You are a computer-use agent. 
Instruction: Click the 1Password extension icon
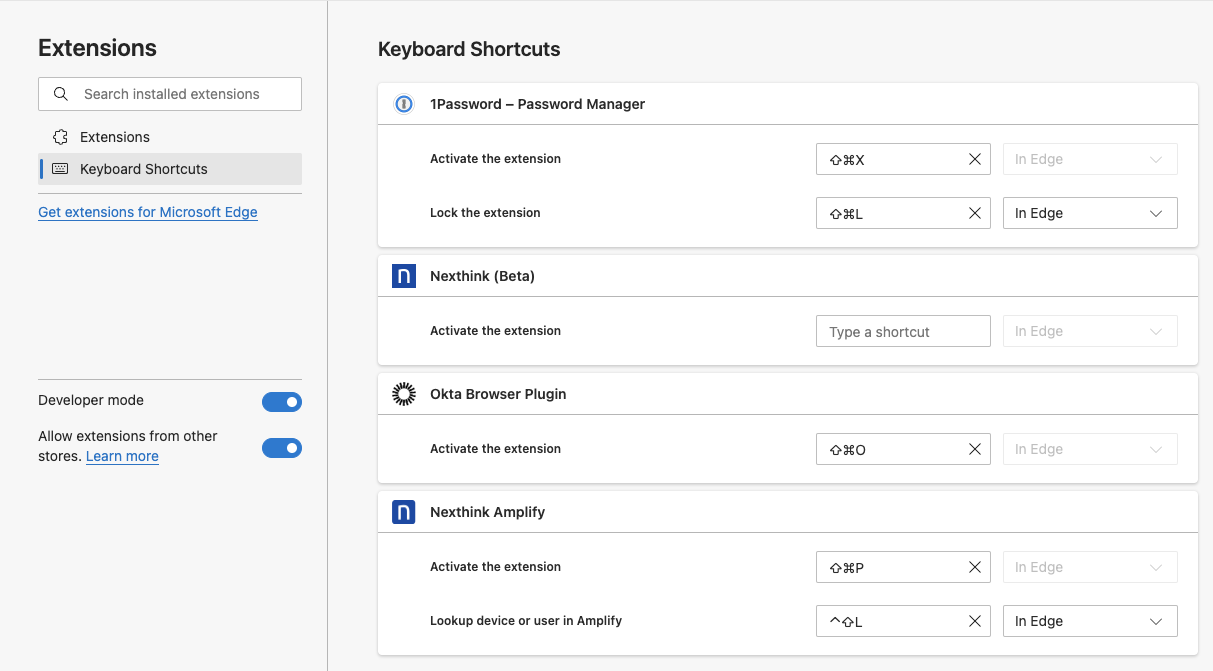(x=403, y=104)
